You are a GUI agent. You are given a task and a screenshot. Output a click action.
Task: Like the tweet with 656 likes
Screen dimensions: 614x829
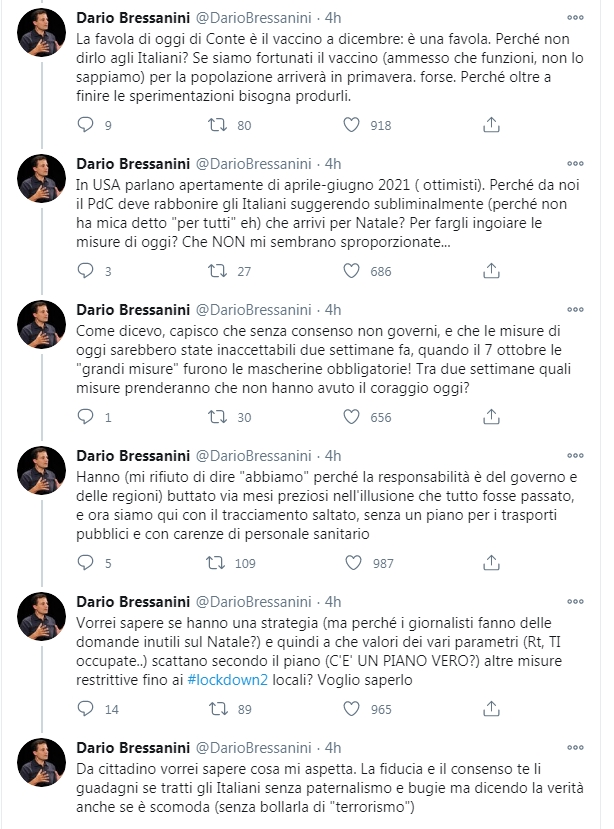352,417
